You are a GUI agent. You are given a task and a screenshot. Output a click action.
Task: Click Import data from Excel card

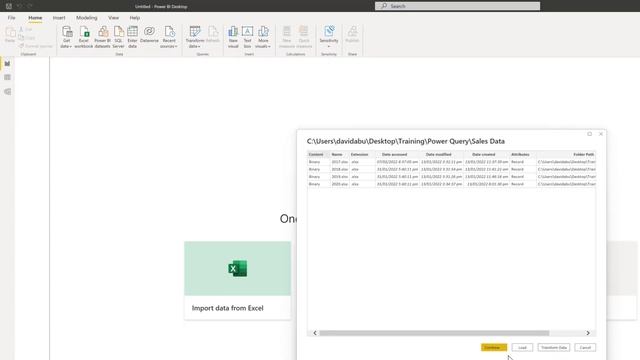pyautogui.click(x=238, y=280)
